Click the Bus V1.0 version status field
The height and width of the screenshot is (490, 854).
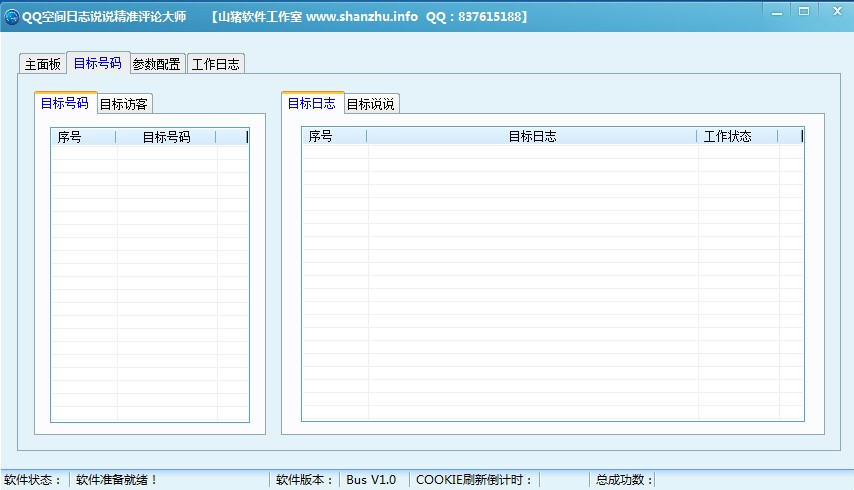tap(371, 480)
